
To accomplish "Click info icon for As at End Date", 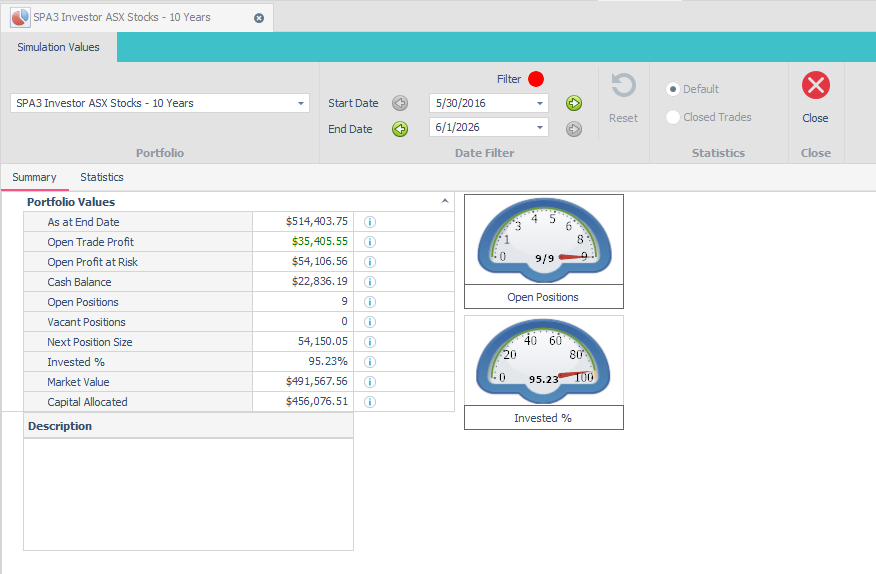I will click(x=370, y=222).
